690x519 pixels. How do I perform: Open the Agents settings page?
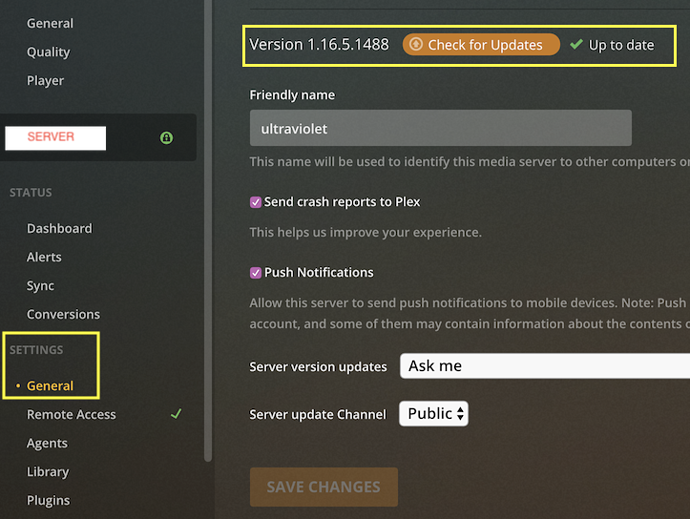pos(47,443)
